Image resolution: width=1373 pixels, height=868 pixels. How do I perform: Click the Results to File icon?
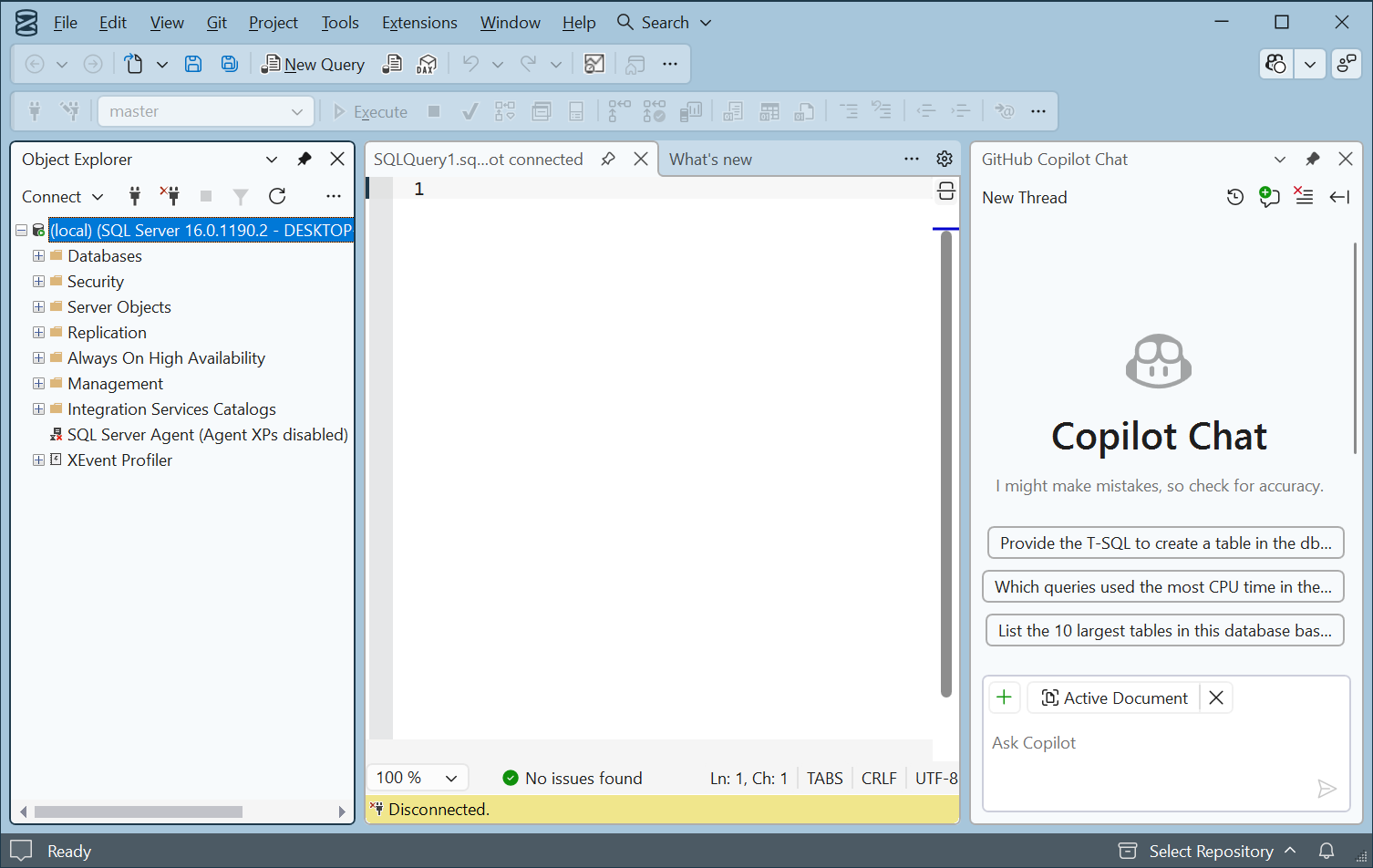coord(804,111)
